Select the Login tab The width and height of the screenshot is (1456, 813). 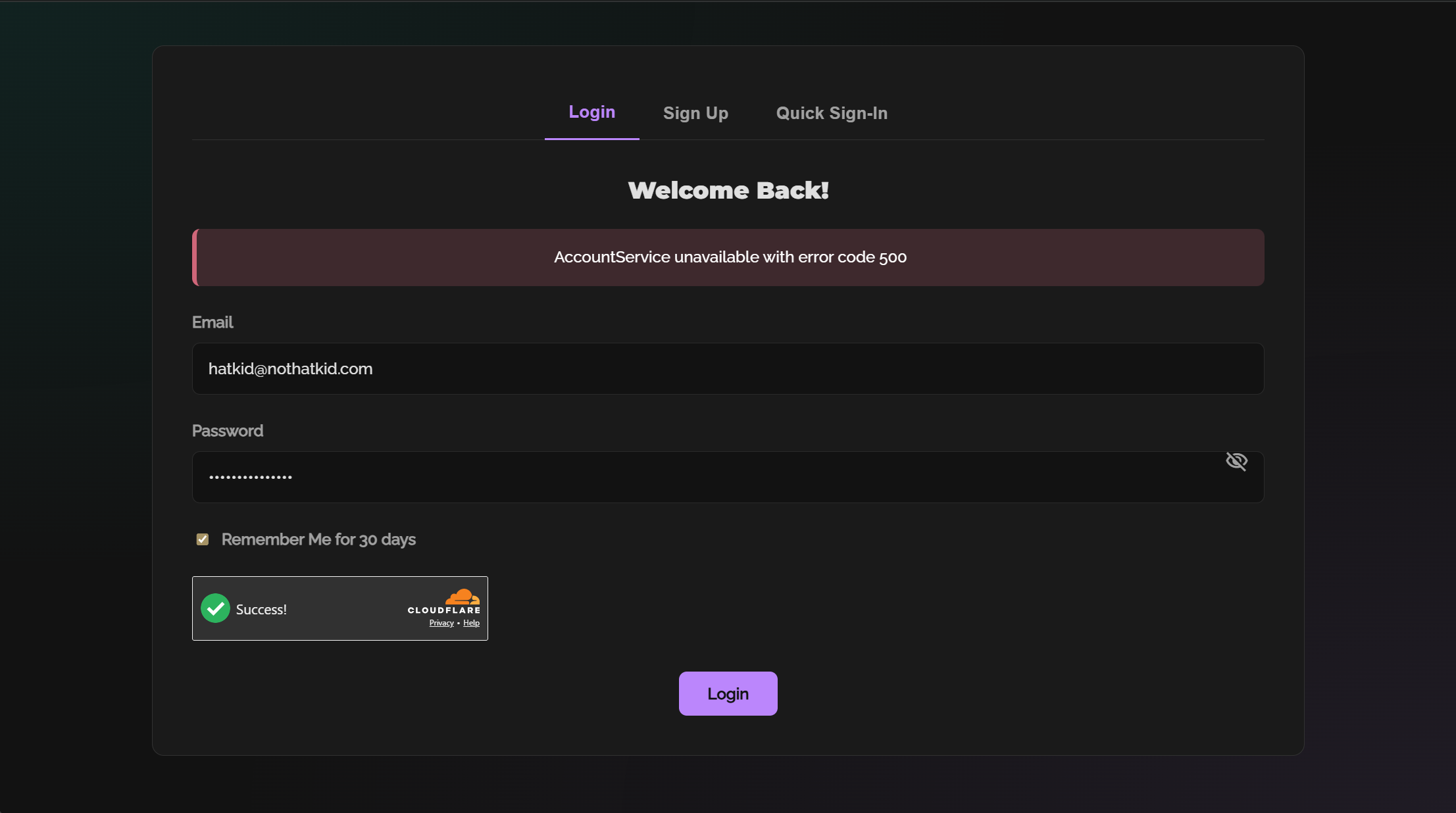tap(591, 112)
